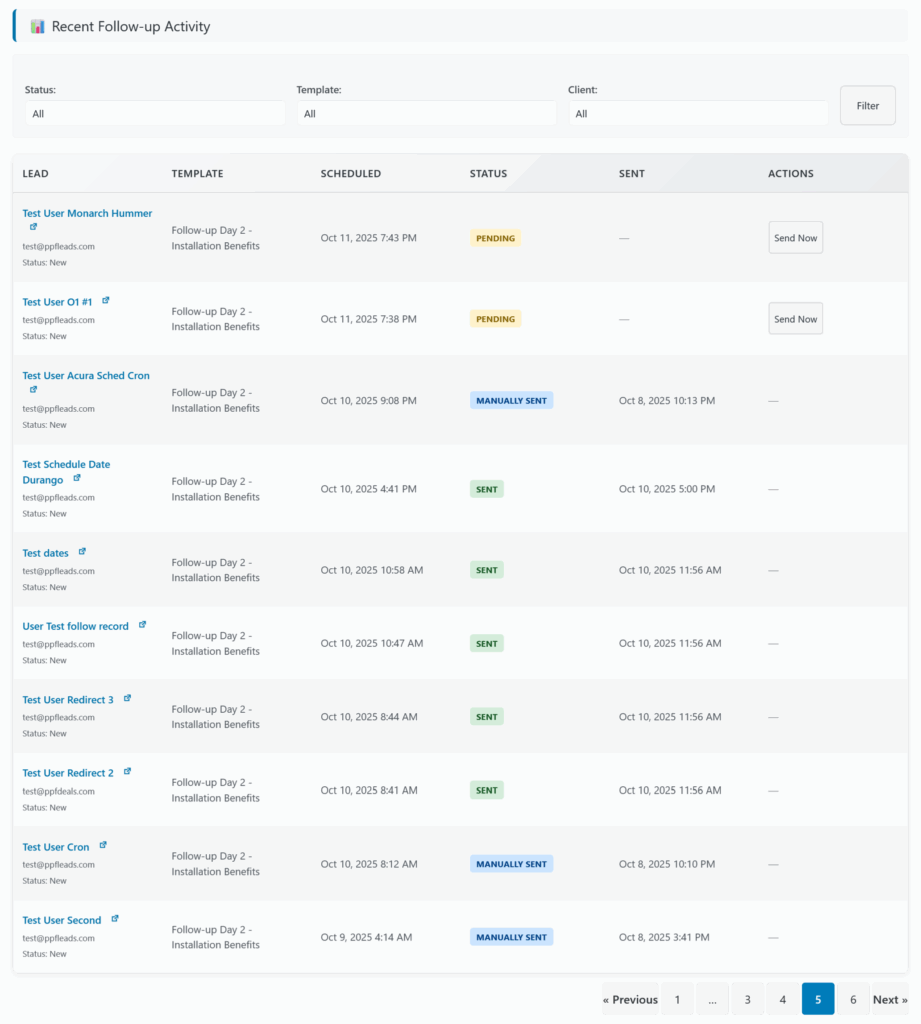Image resolution: width=921 pixels, height=1024 pixels.
Task: Open external link icon beside Durango lead
Action: tap(77, 478)
